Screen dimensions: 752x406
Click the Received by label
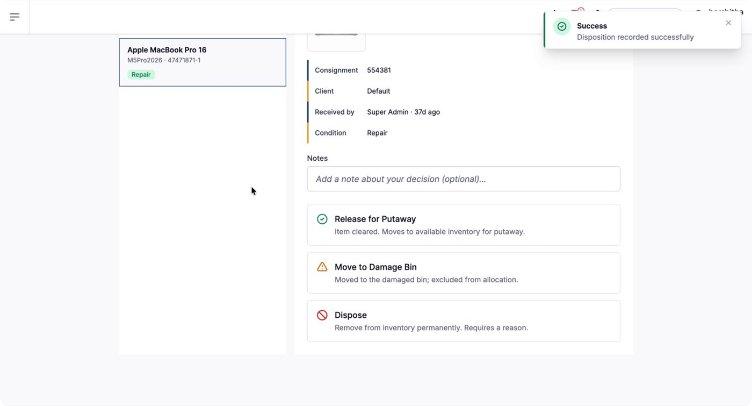(334, 112)
